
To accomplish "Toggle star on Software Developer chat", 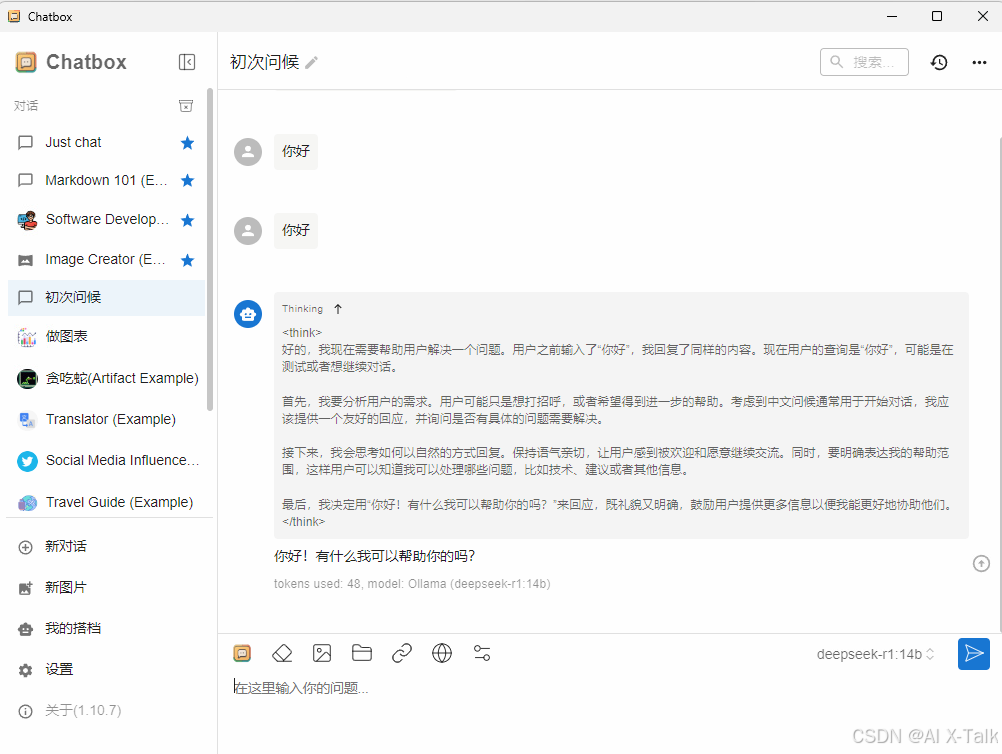I will coord(187,220).
